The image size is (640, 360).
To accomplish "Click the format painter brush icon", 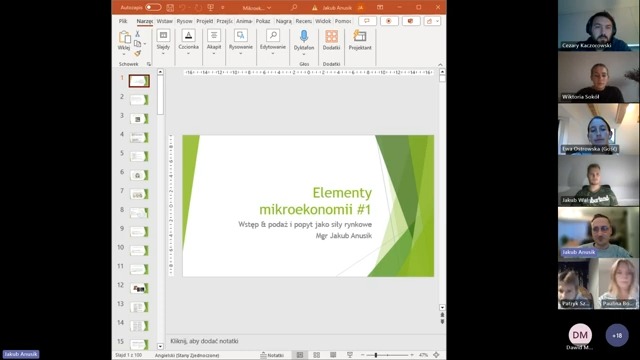I will click(x=138, y=53).
